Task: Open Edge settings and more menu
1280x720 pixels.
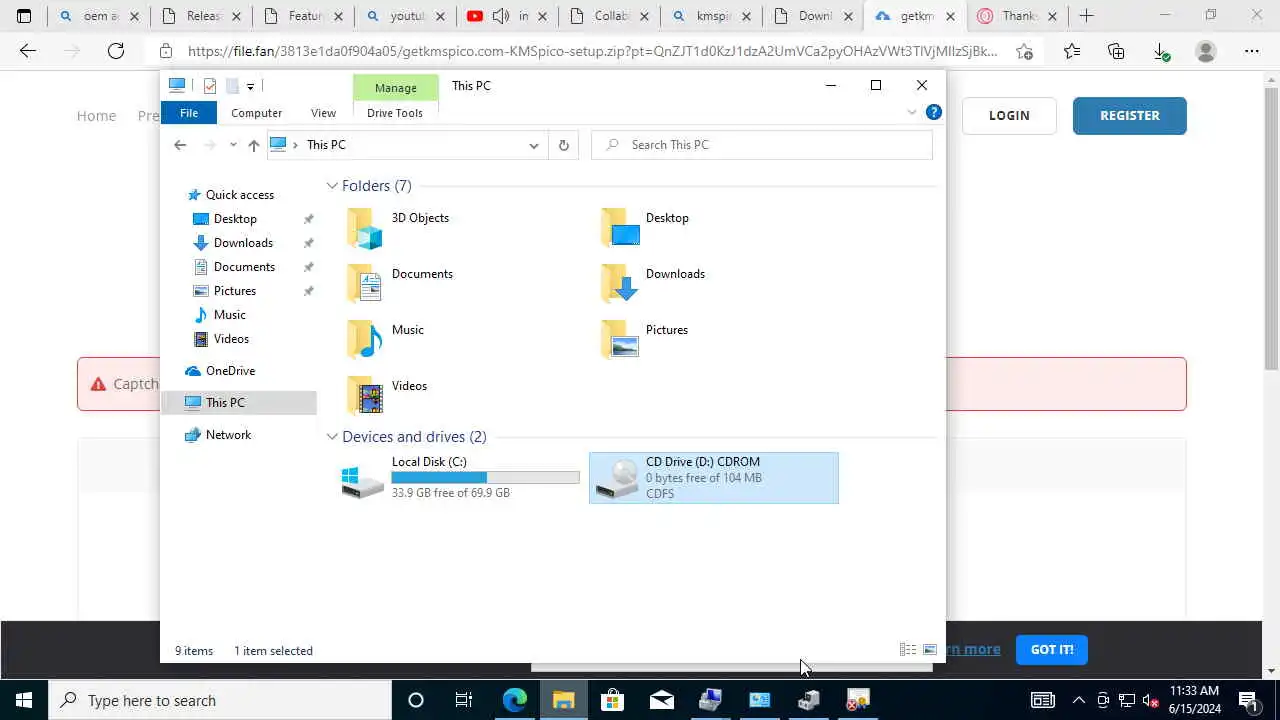Action: coord(1251,51)
